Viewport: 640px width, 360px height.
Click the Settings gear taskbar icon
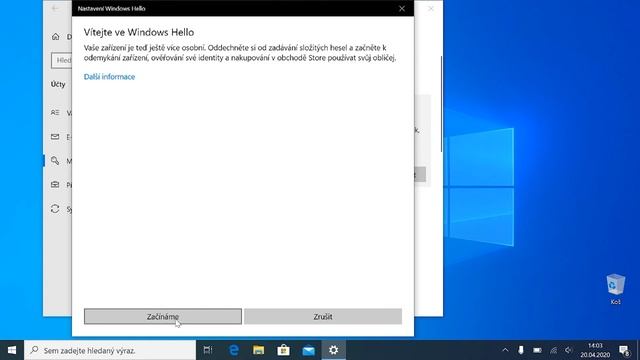[333, 350]
